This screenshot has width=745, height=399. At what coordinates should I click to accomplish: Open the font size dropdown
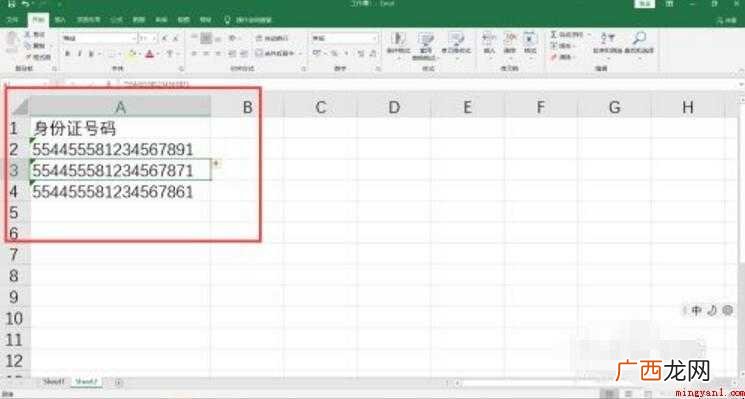(148, 38)
